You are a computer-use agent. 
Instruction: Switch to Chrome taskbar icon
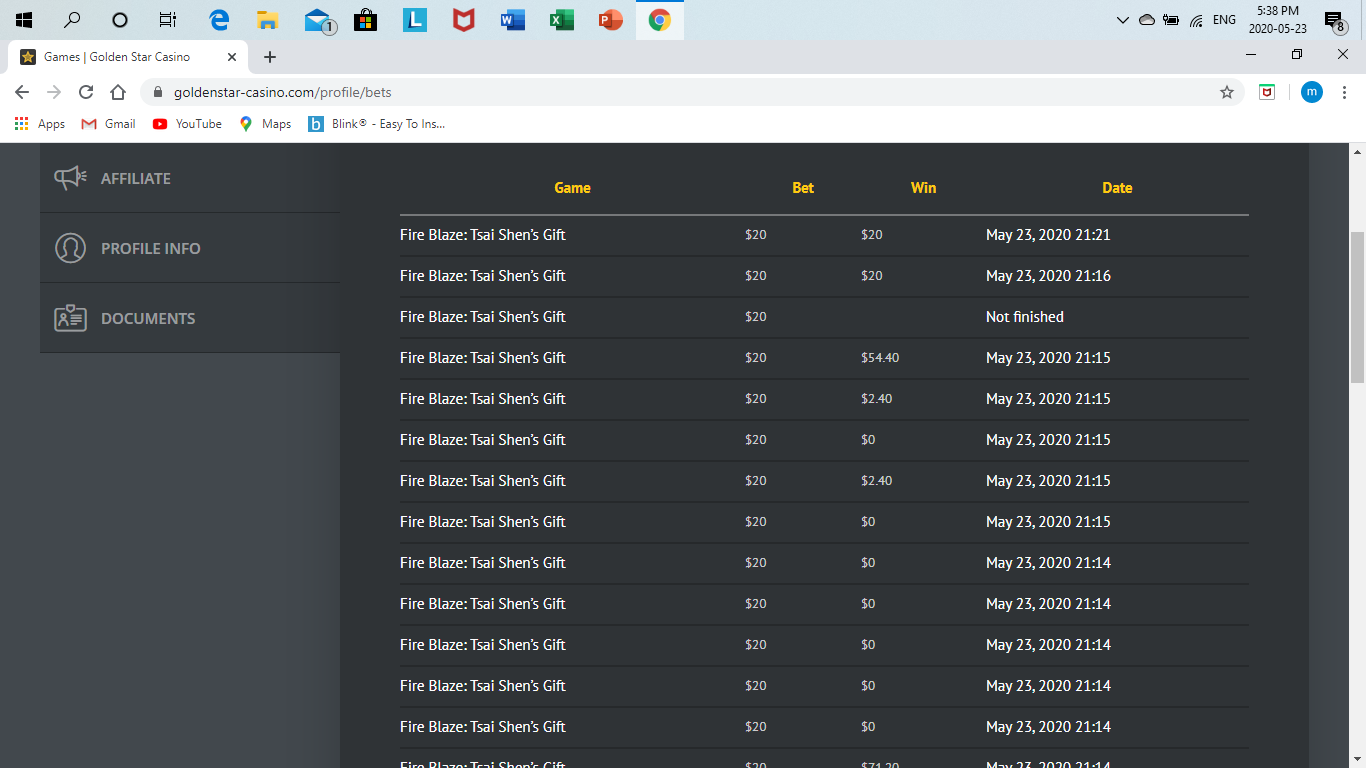click(x=659, y=20)
